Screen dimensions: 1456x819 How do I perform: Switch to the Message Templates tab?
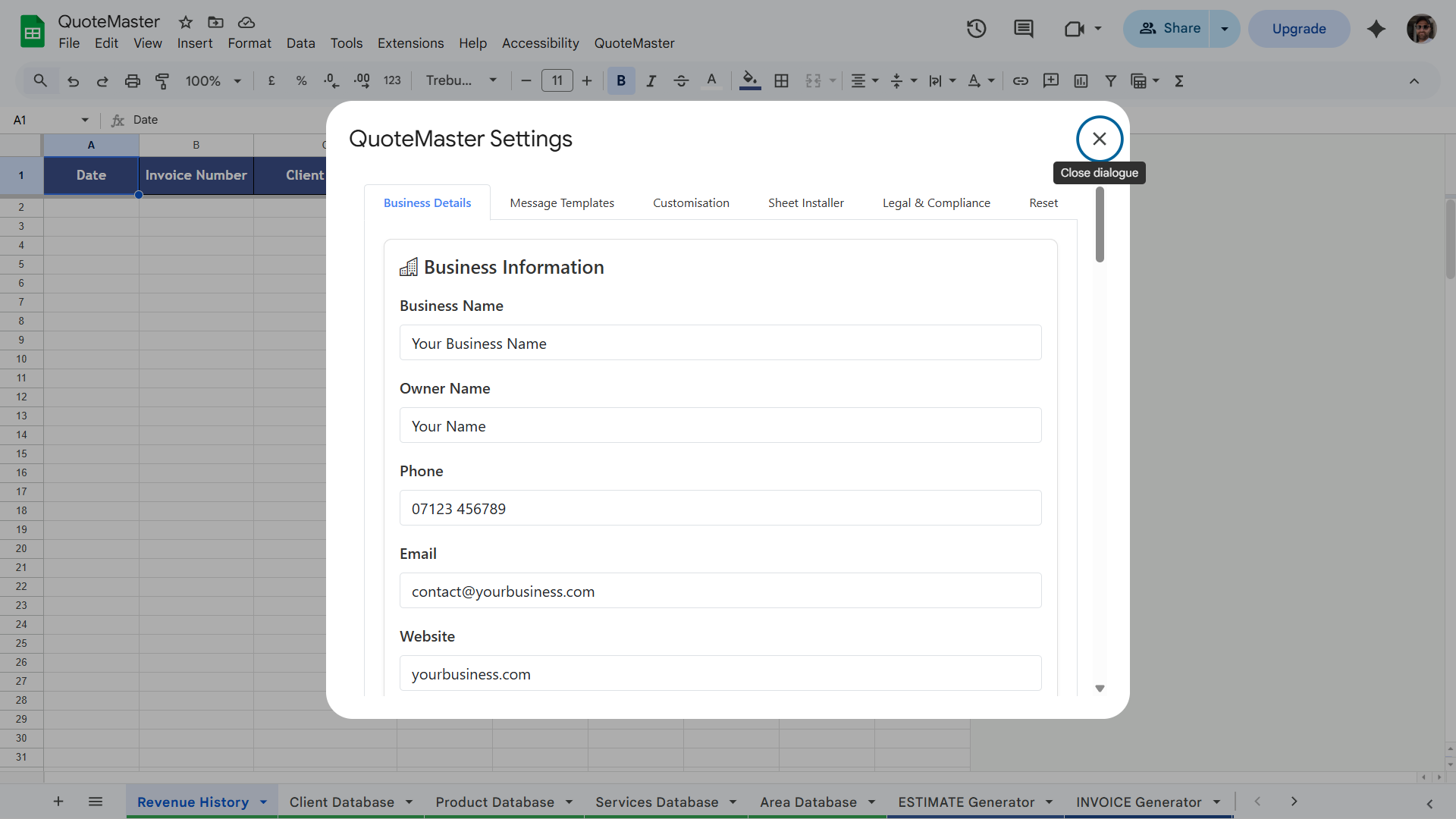coord(562,202)
